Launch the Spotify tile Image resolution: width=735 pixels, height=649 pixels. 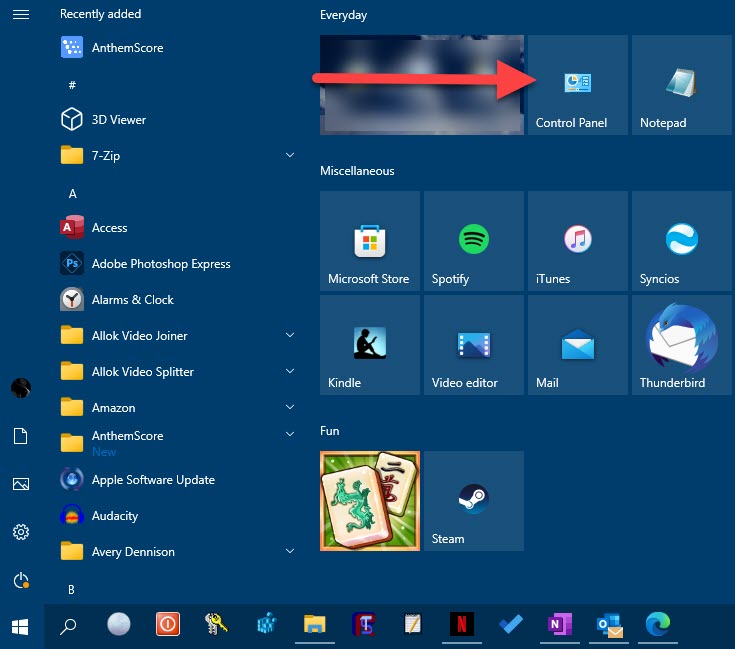coord(474,241)
